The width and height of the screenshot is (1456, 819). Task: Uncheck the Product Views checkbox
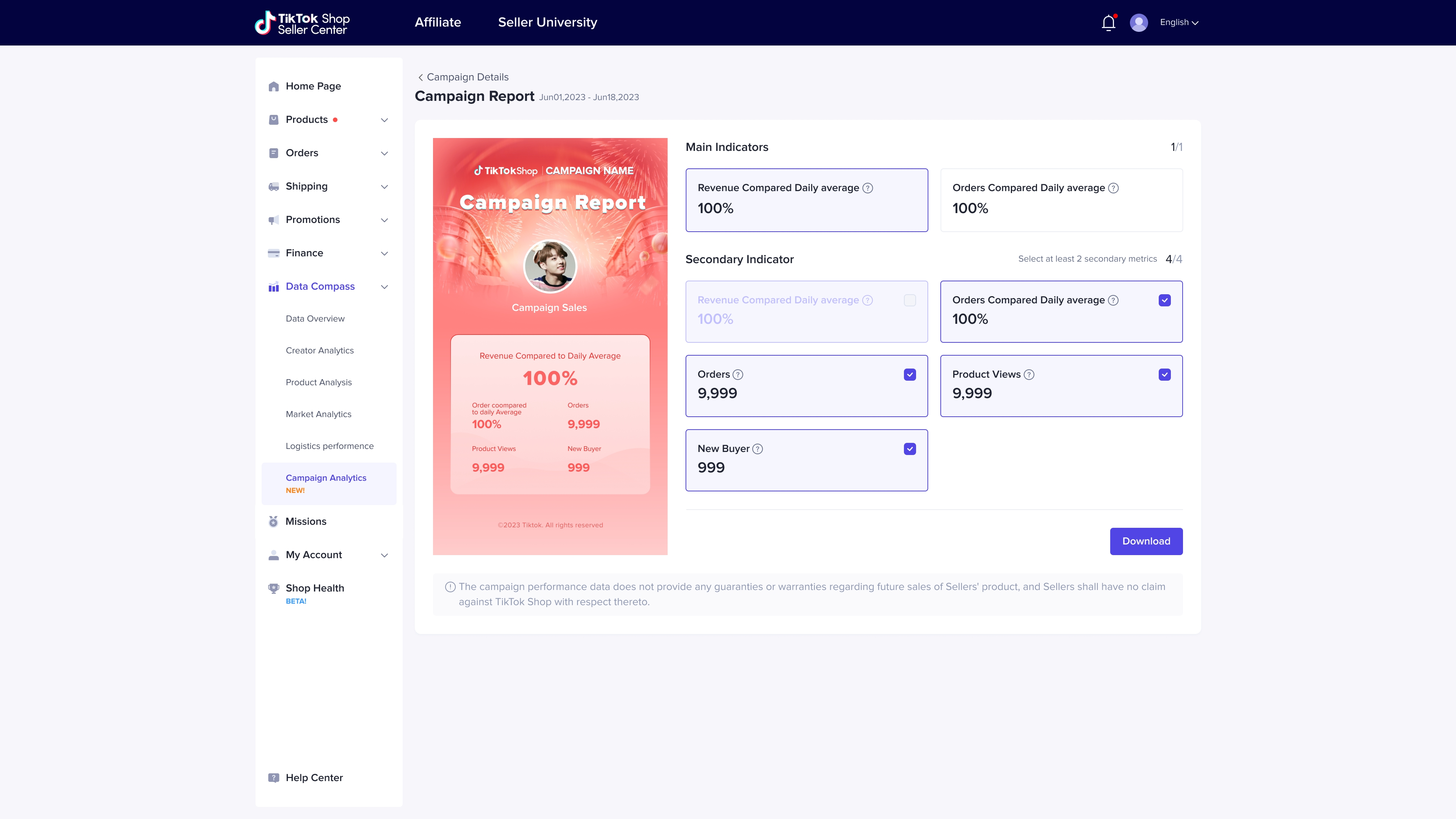tap(1164, 375)
